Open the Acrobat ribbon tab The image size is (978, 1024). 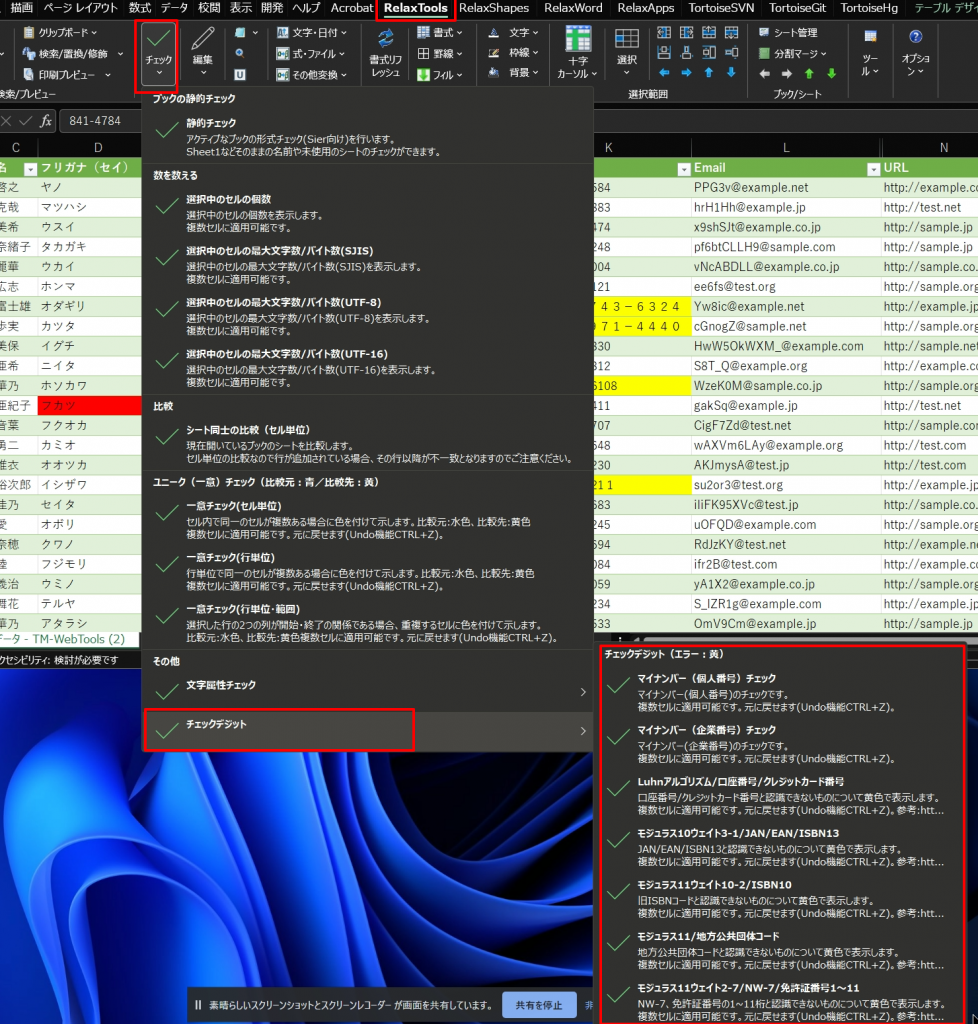[x=352, y=8]
